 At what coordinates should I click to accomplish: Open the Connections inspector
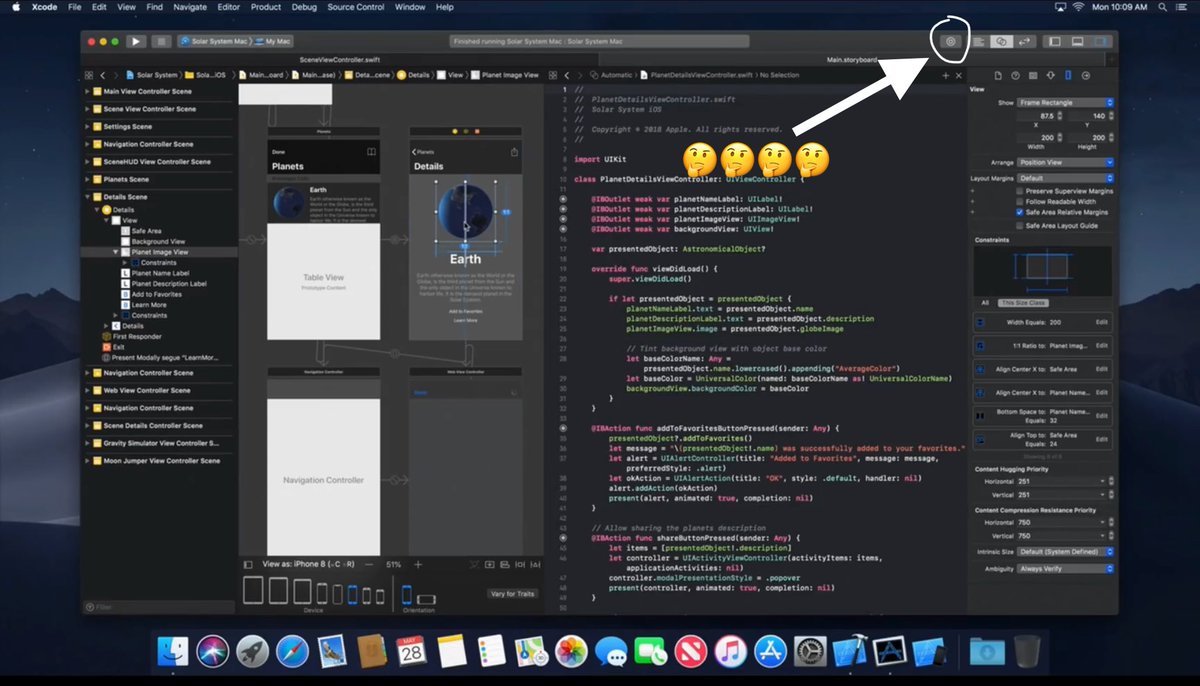tap(1085, 75)
